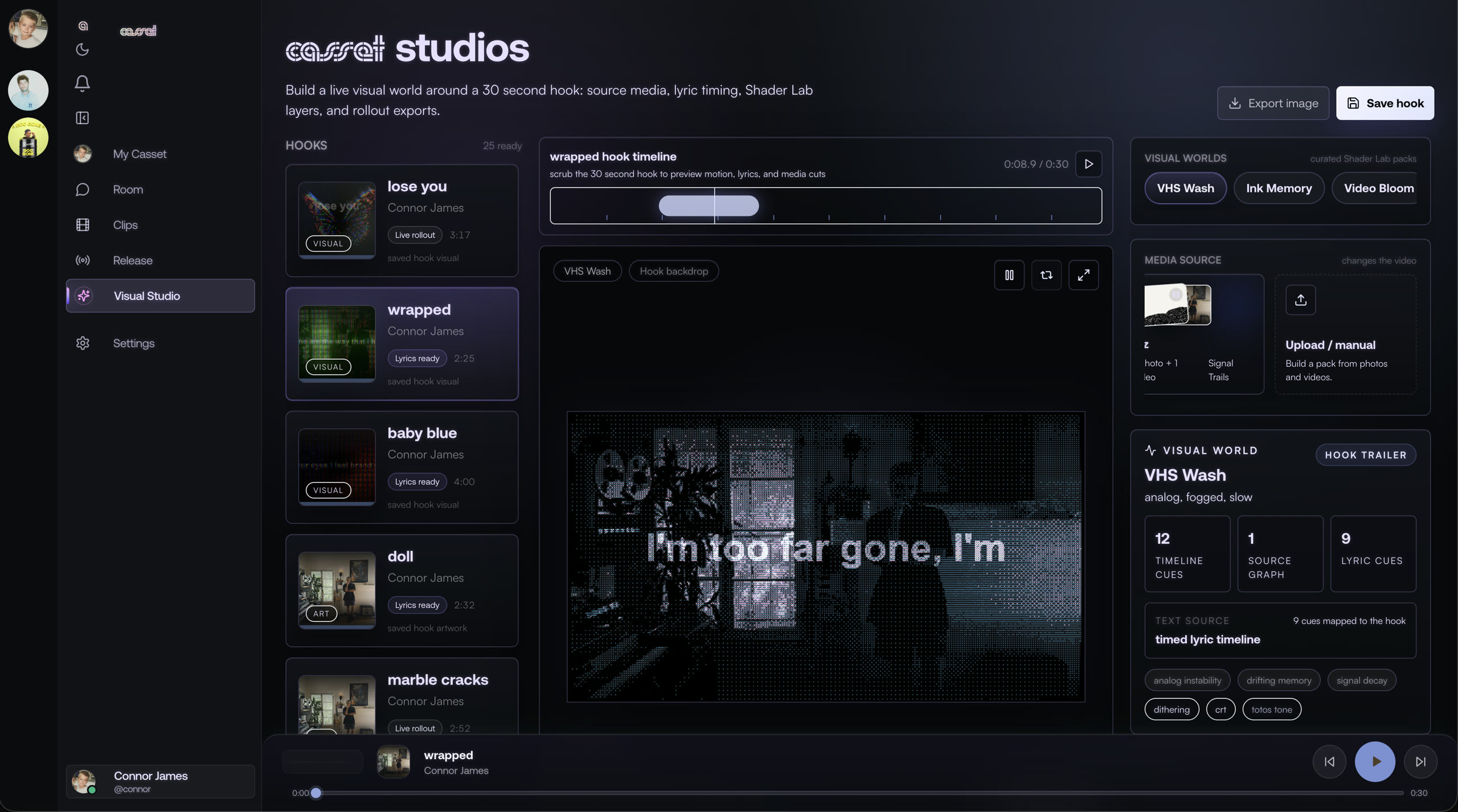Open Settings from sidebar
1458x812 pixels.
coord(160,343)
